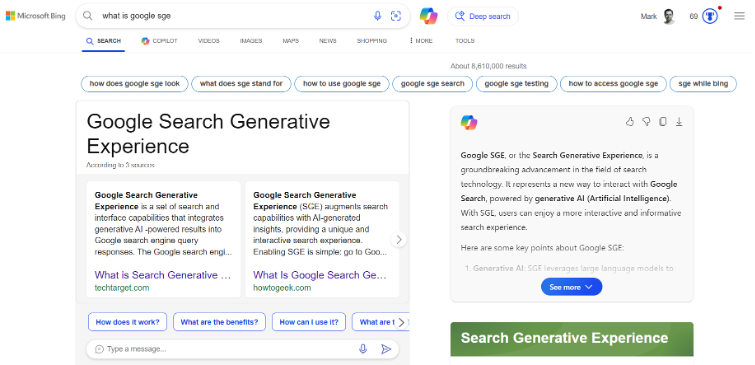Expand the MORE menu

pos(421,41)
